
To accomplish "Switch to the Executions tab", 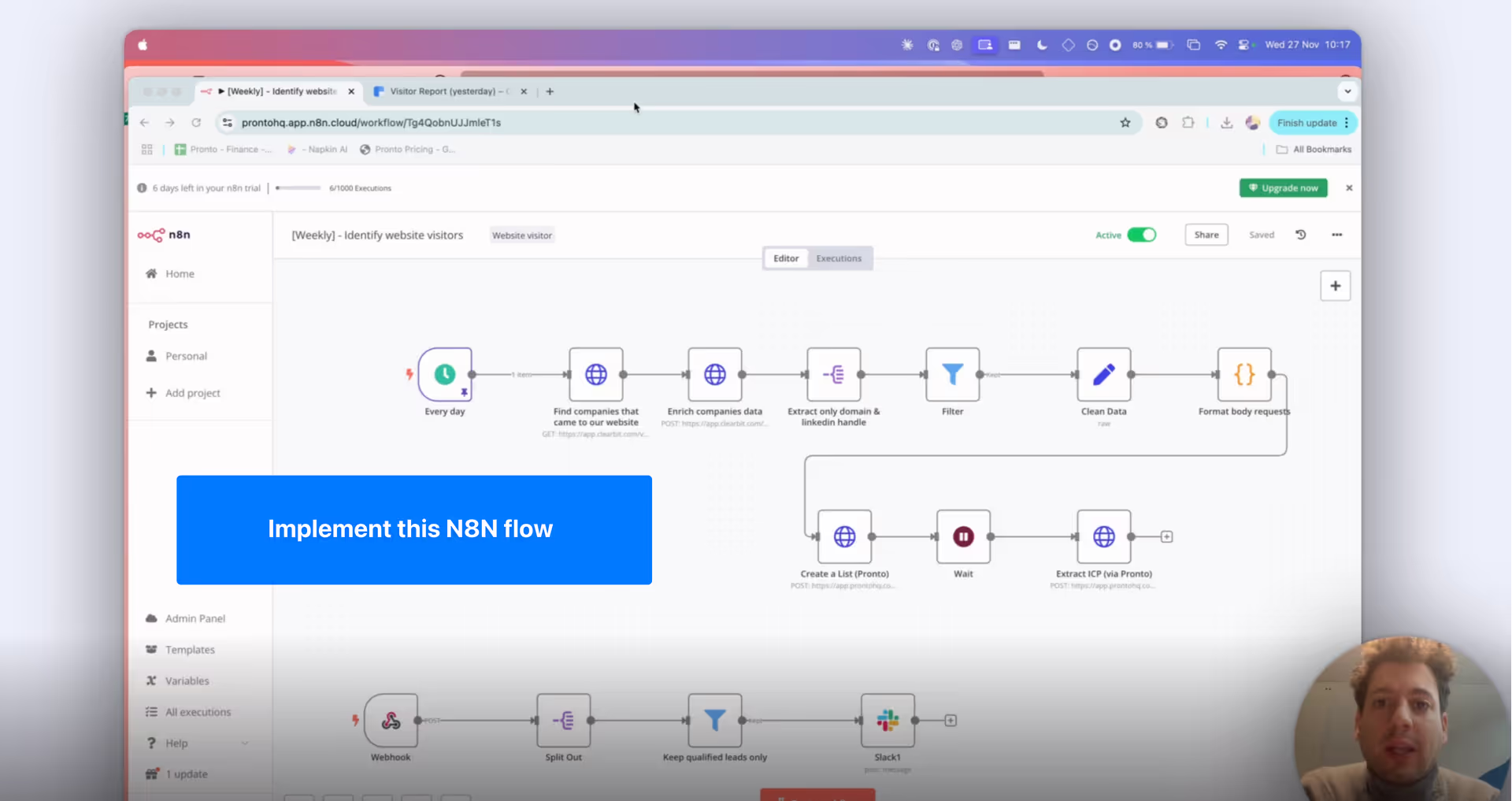I will (839, 258).
